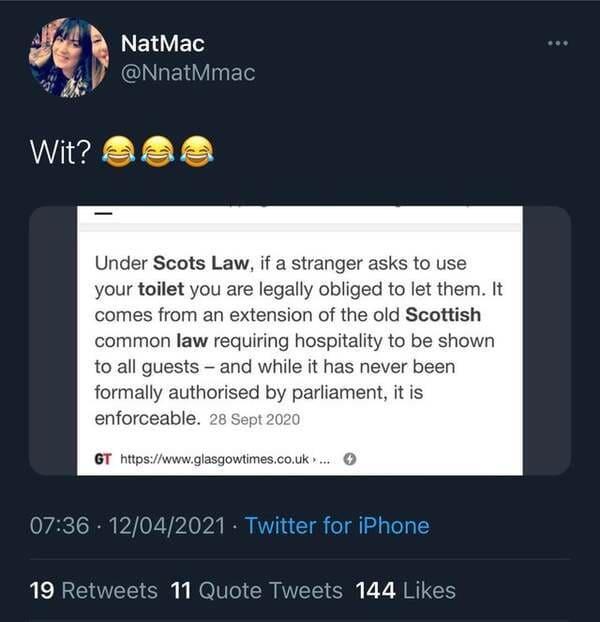Open the three-dot more options menu
Screen dimensions: 600x622
(x=558, y=43)
